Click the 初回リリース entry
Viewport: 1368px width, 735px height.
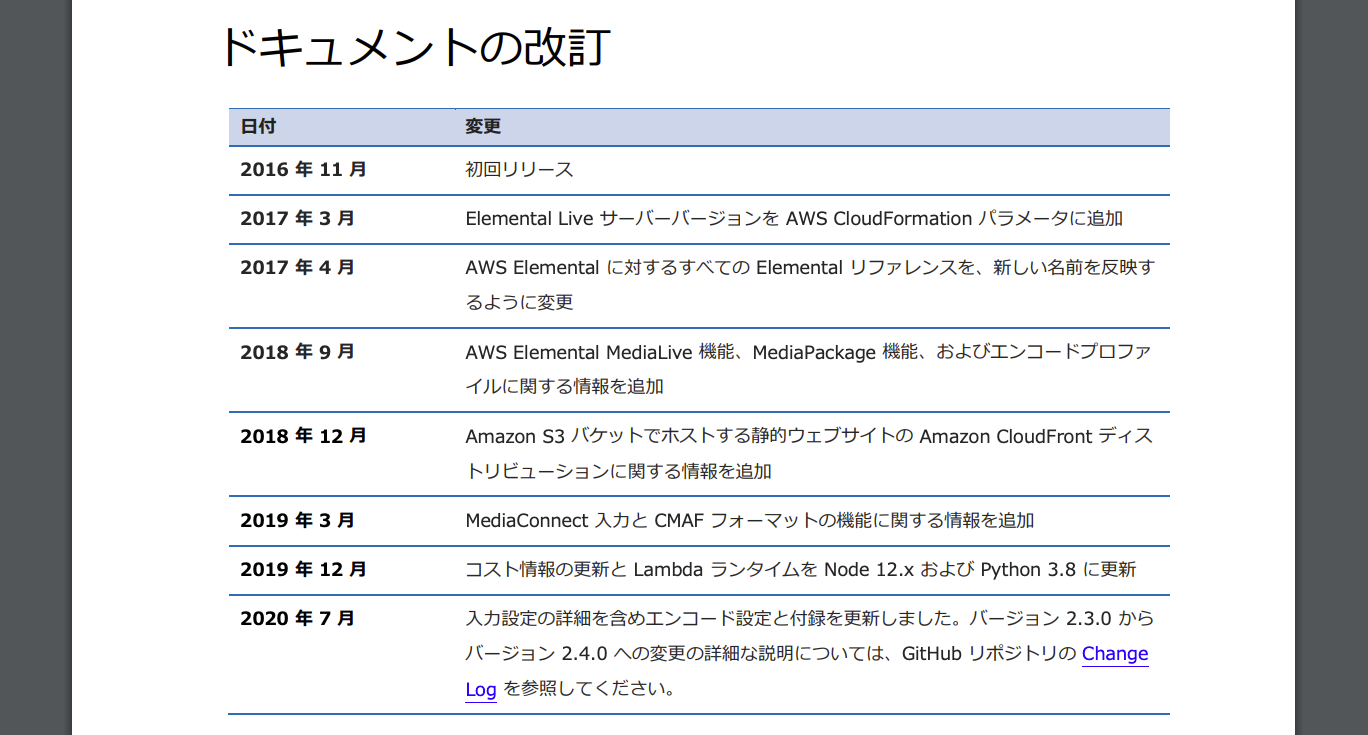pyautogui.click(x=520, y=170)
